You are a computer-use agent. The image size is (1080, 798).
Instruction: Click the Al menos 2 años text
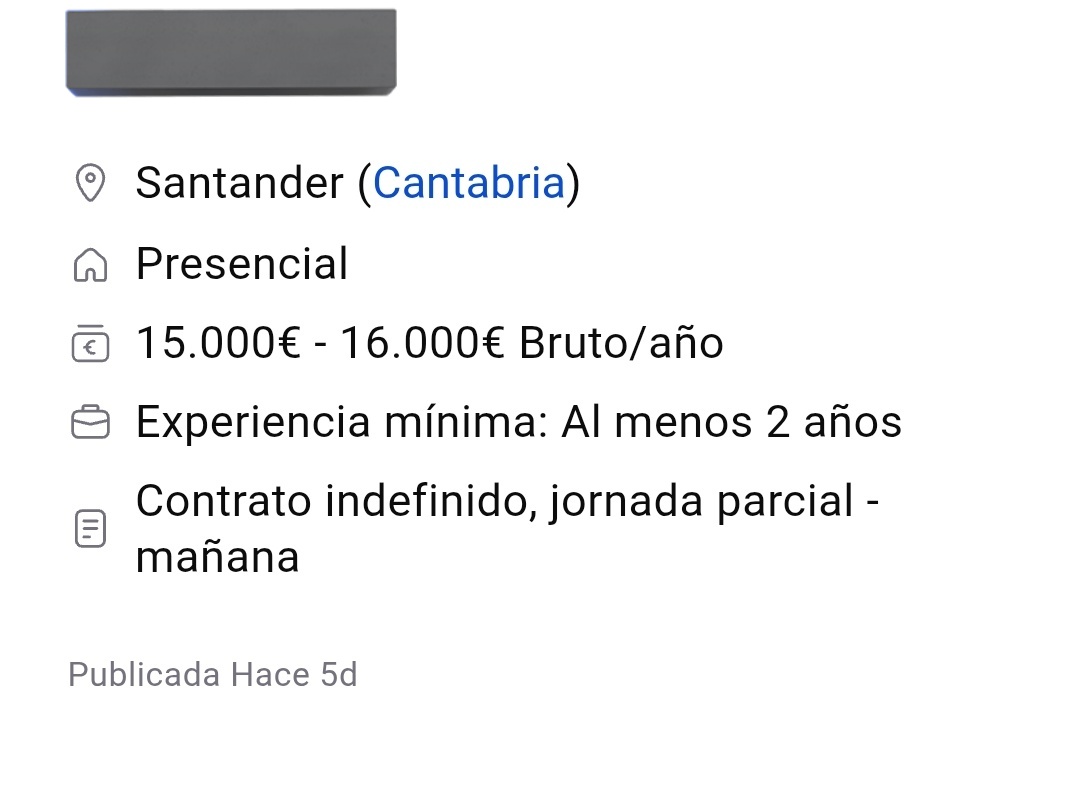731,422
